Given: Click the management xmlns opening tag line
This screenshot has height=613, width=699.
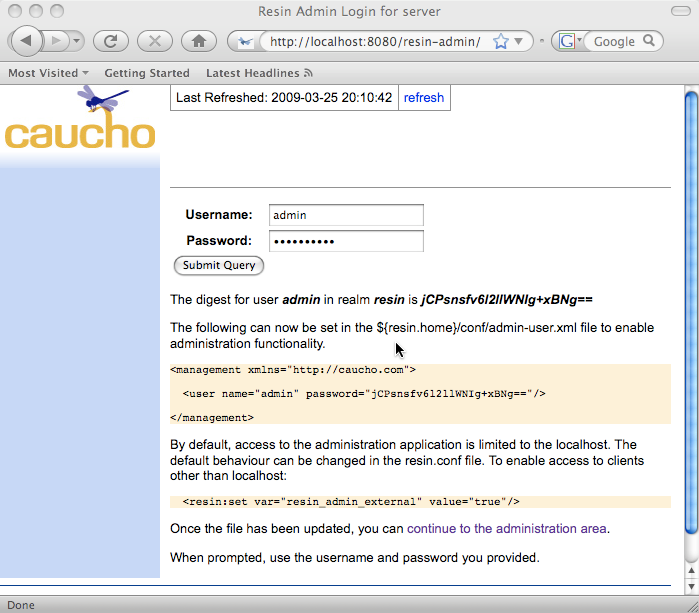Looking at the screenshot, I should tap(293, 370).
